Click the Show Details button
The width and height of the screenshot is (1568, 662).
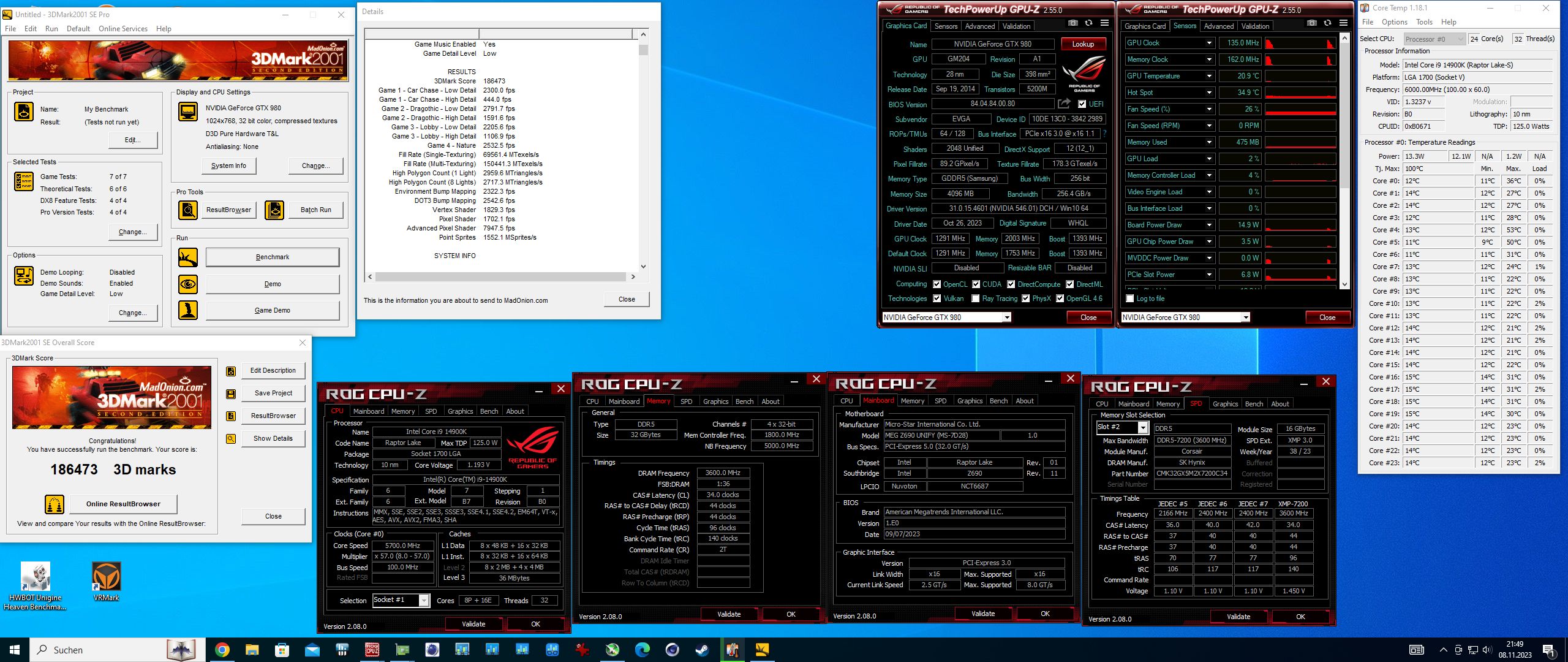point(273,439)
